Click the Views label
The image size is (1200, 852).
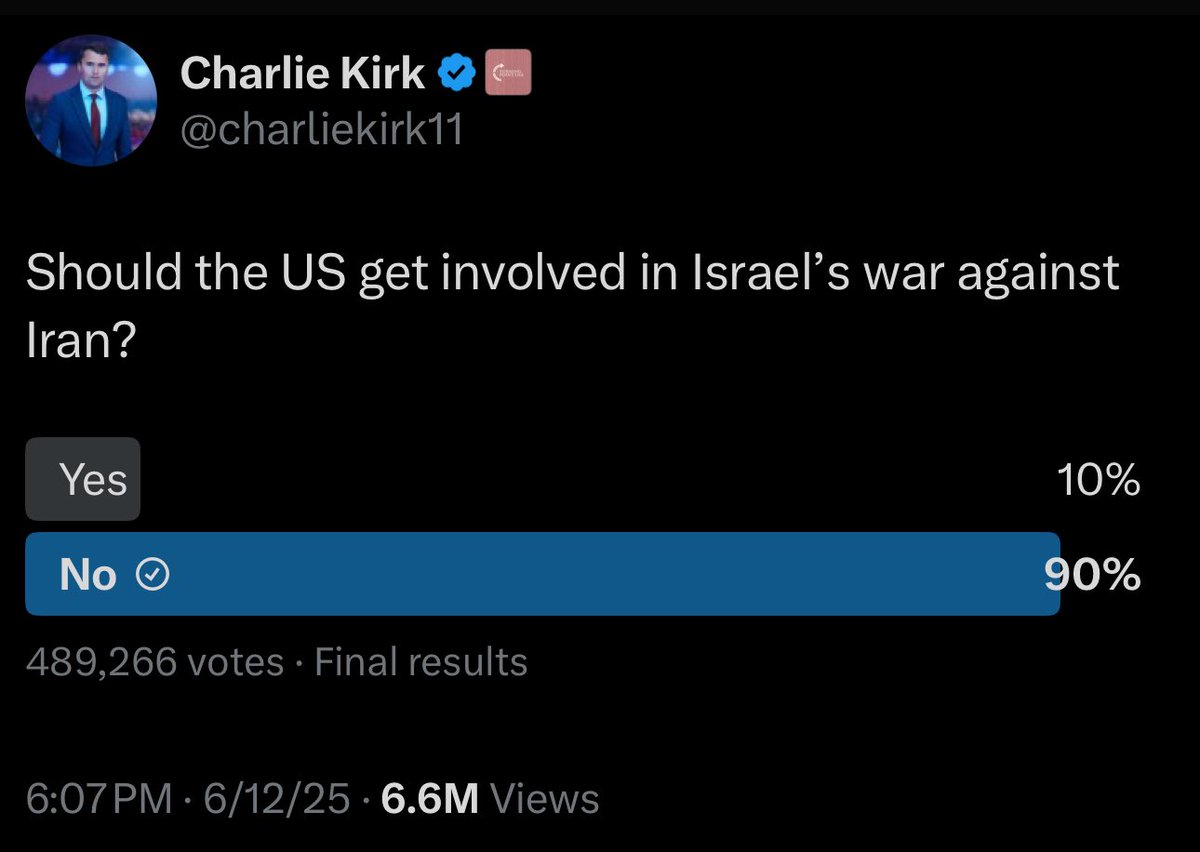tap(546, 798)
